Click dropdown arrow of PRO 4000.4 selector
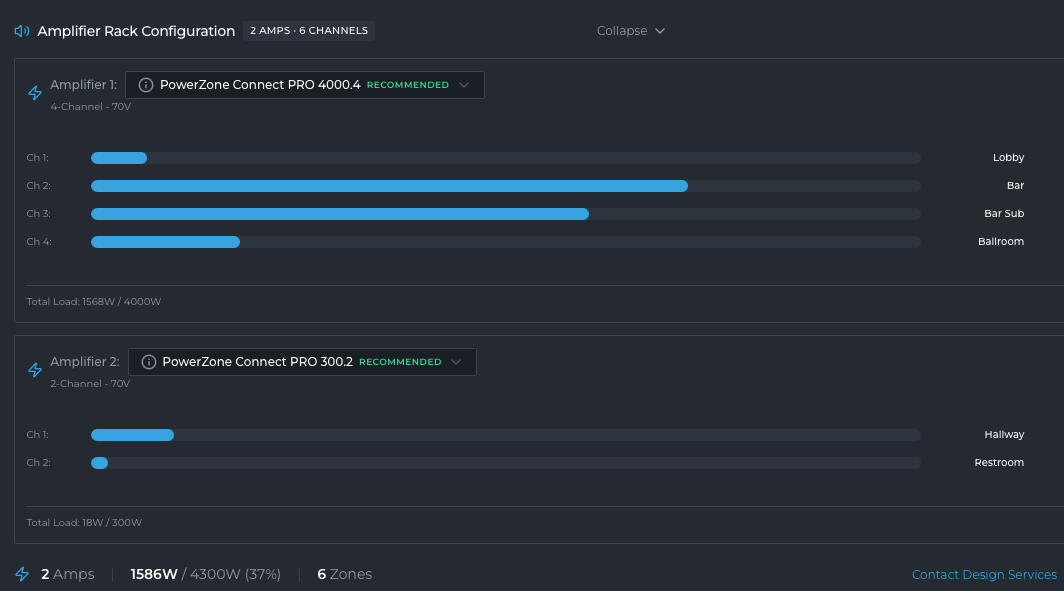 tap(464, 85)
